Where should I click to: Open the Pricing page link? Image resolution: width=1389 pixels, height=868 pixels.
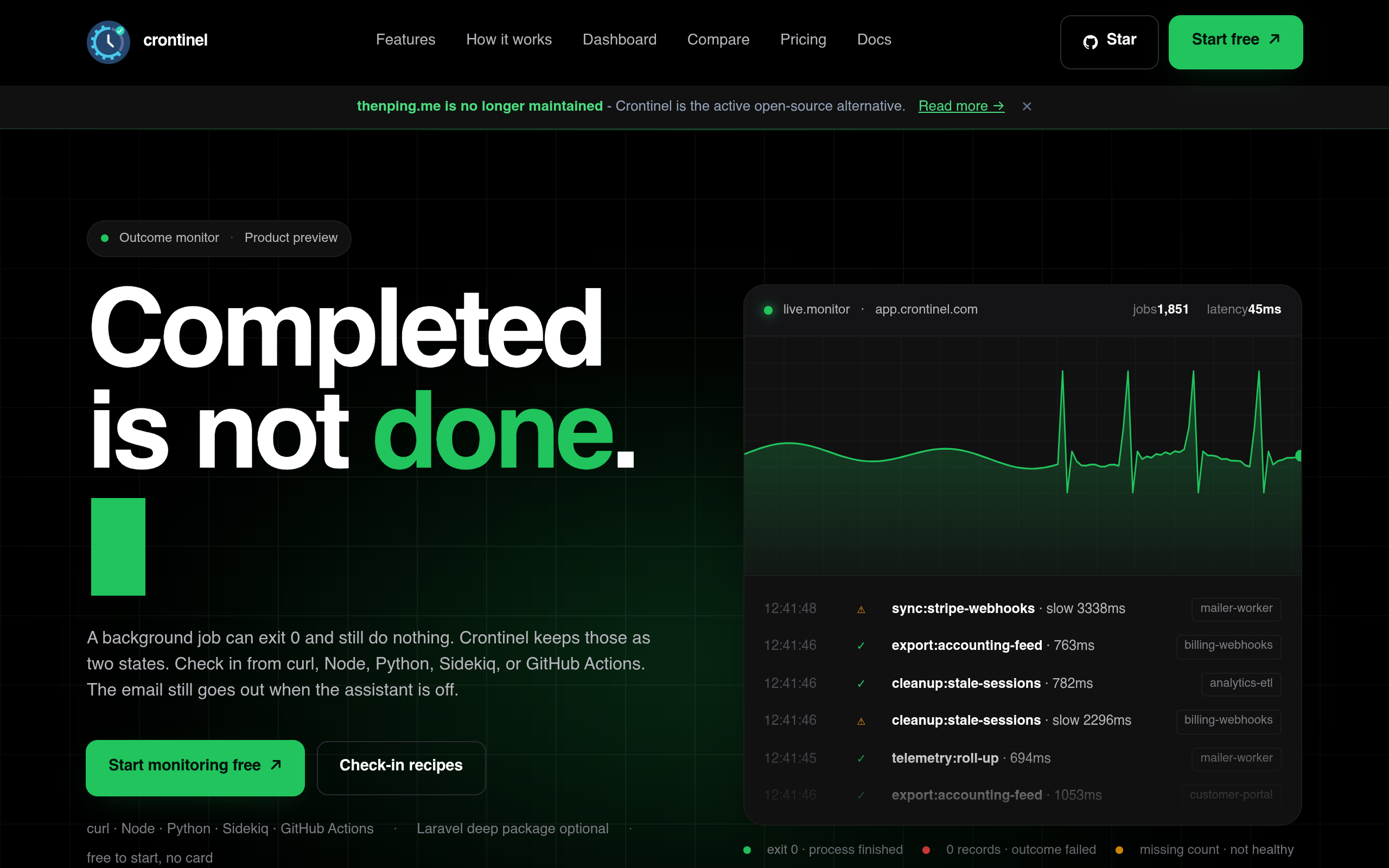tap(803, 40)
